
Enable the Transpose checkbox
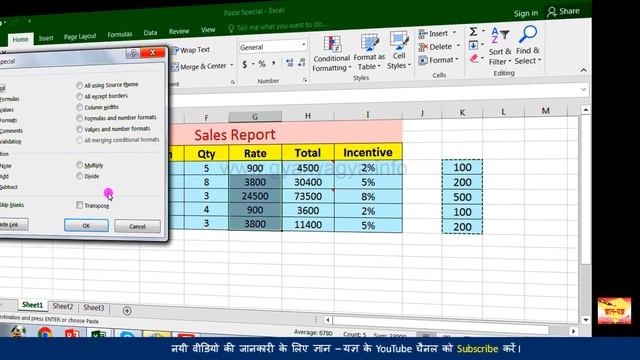(80, 205)
